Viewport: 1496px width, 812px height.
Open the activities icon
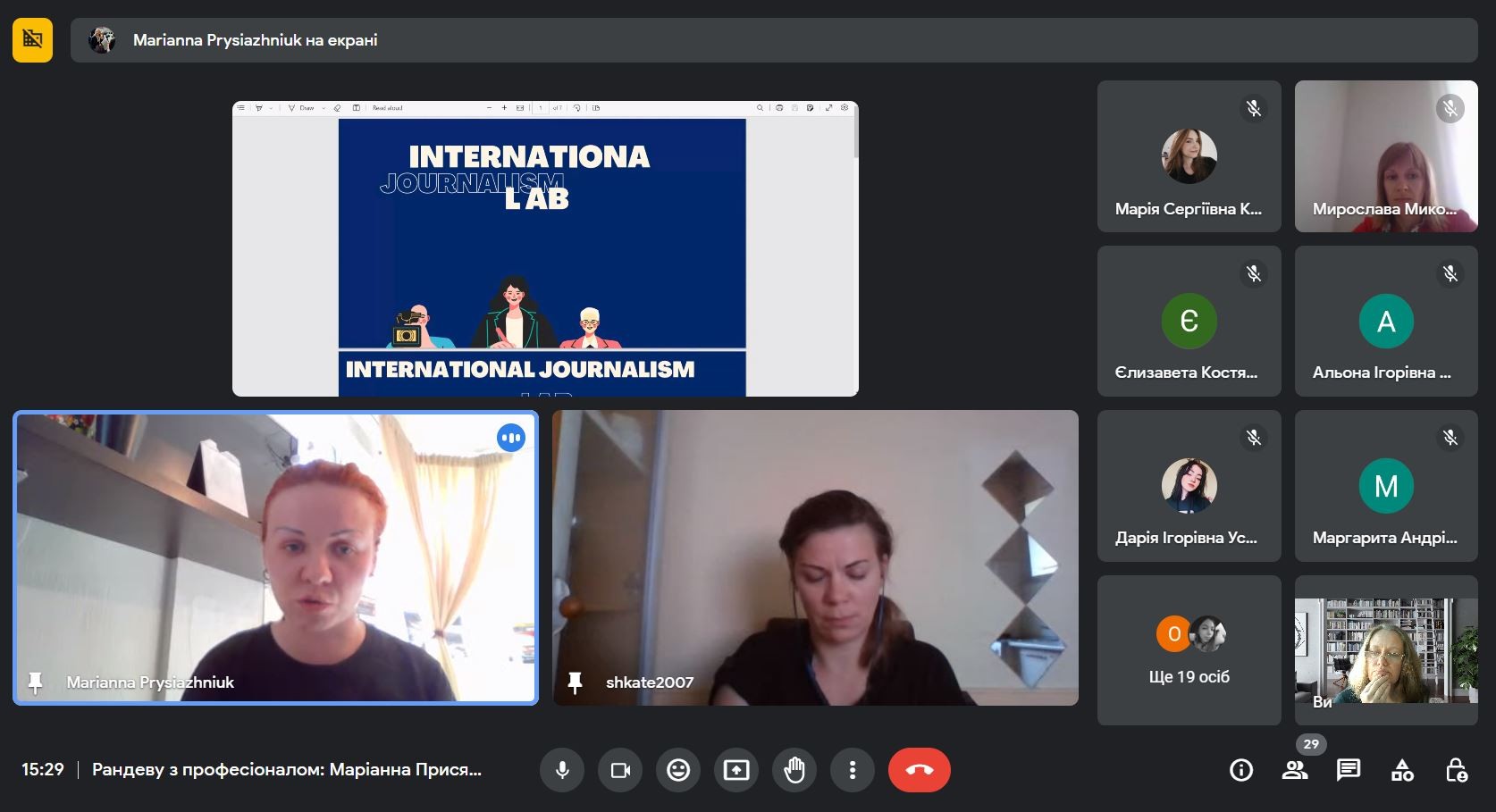1402,770
